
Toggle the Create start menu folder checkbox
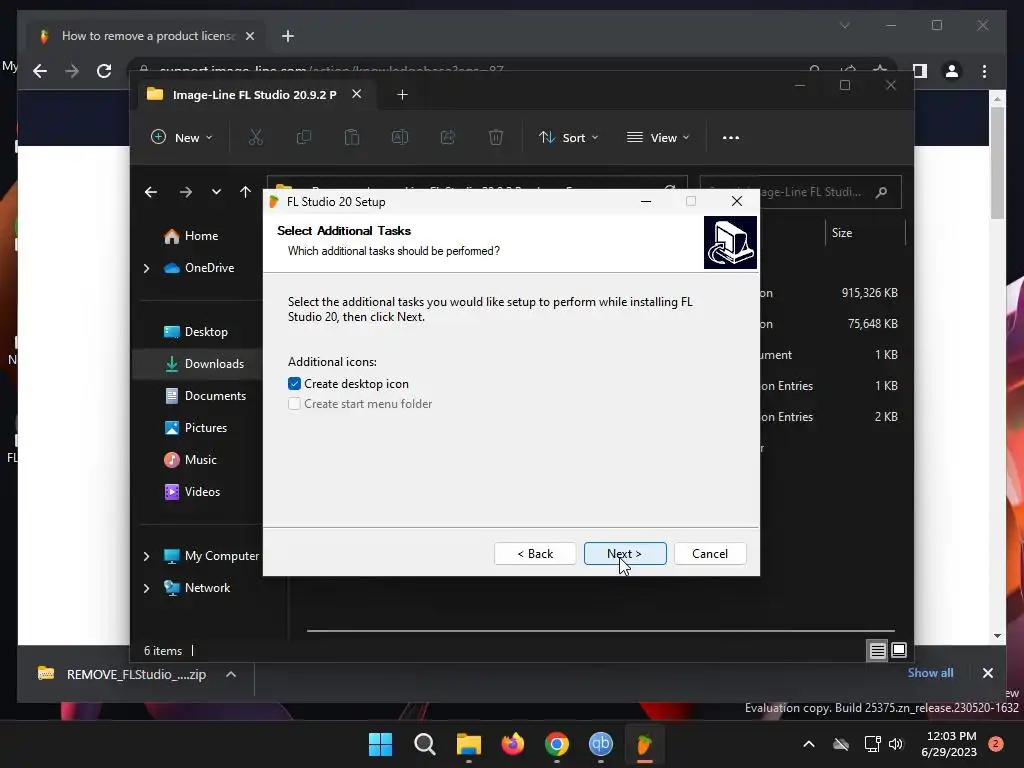click(x=295, y=404)
